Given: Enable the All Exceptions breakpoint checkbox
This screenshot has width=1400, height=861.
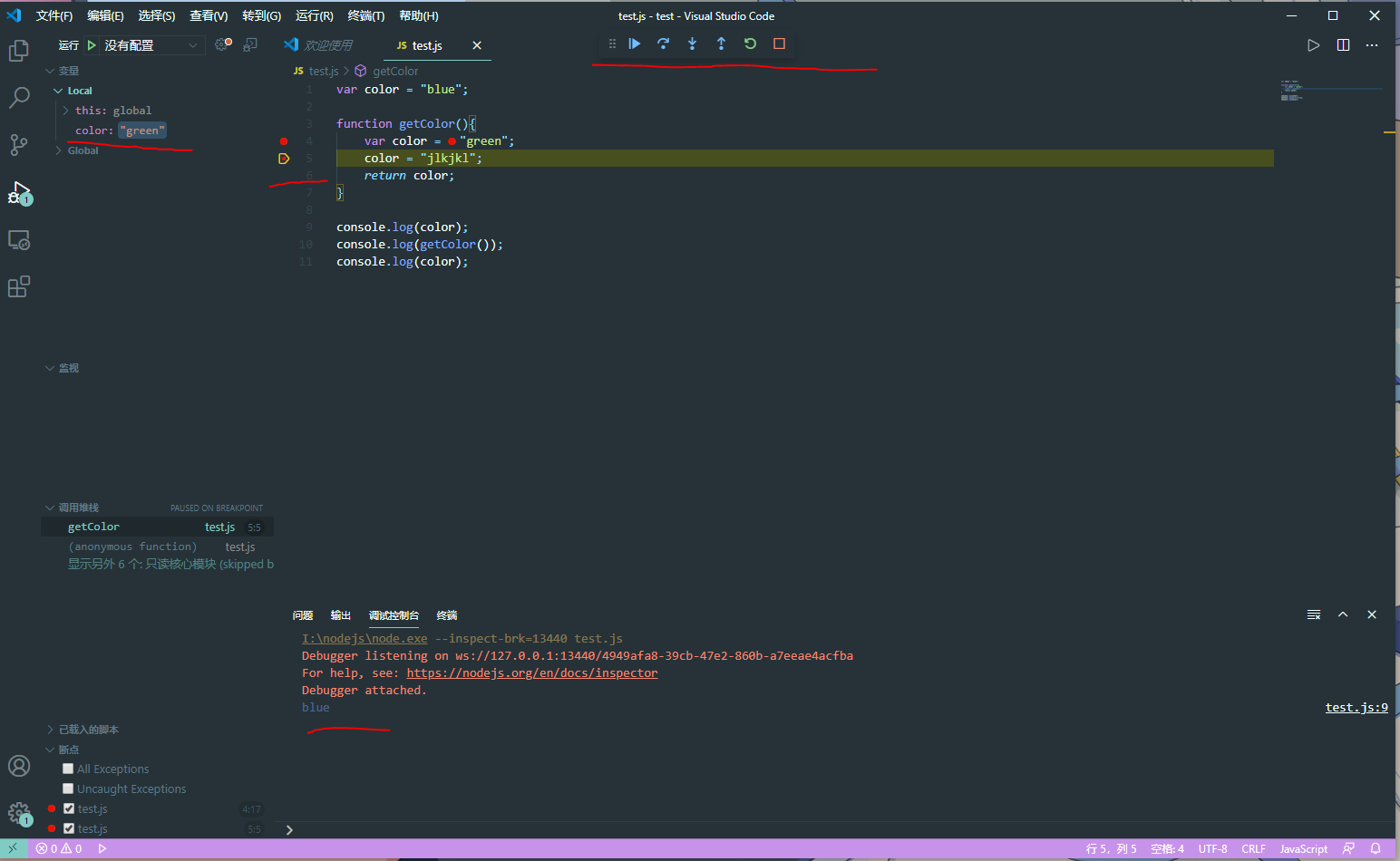Looking at the screenshot, I should (x=67, y=768).
